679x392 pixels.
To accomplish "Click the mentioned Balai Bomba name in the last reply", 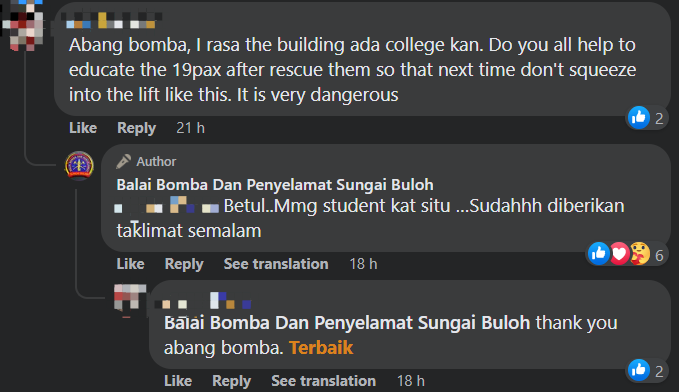I will click(x=347, y=323).
